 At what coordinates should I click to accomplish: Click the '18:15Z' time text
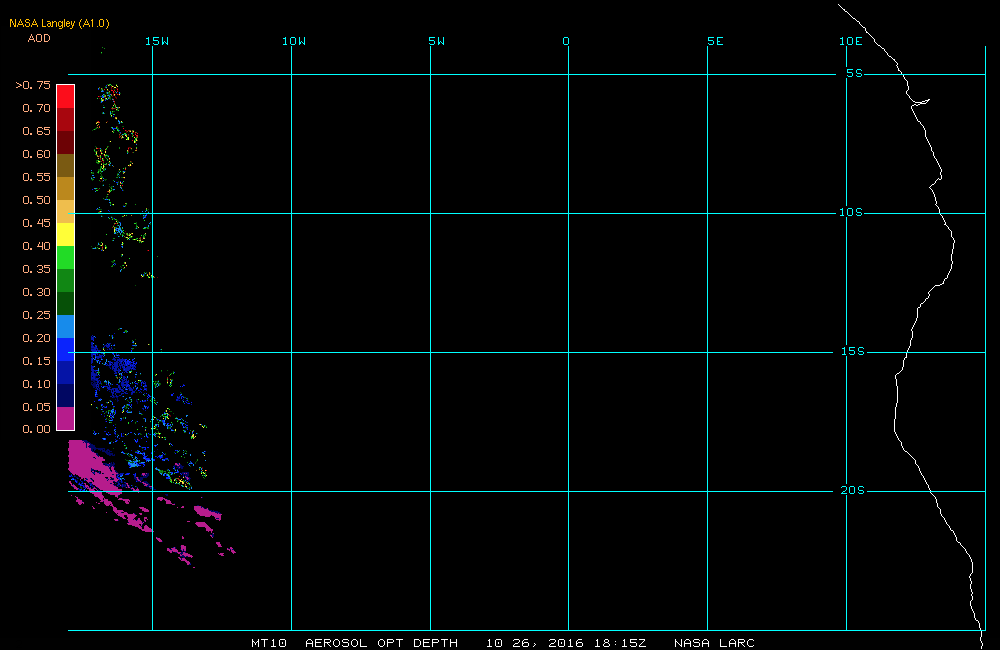click(x=620, y=643)
